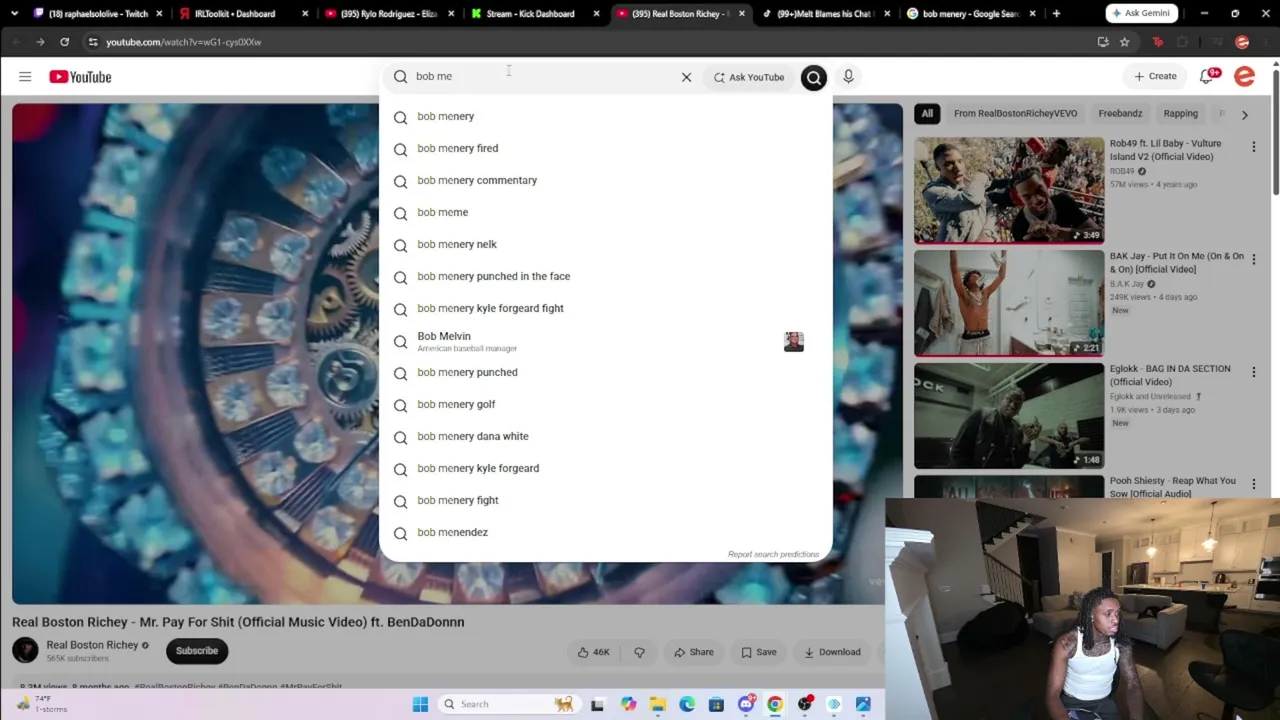The image size is (1280, 720).
Task: Switch to the bob menery Google Search tab
Action: [x=972, y=14]
